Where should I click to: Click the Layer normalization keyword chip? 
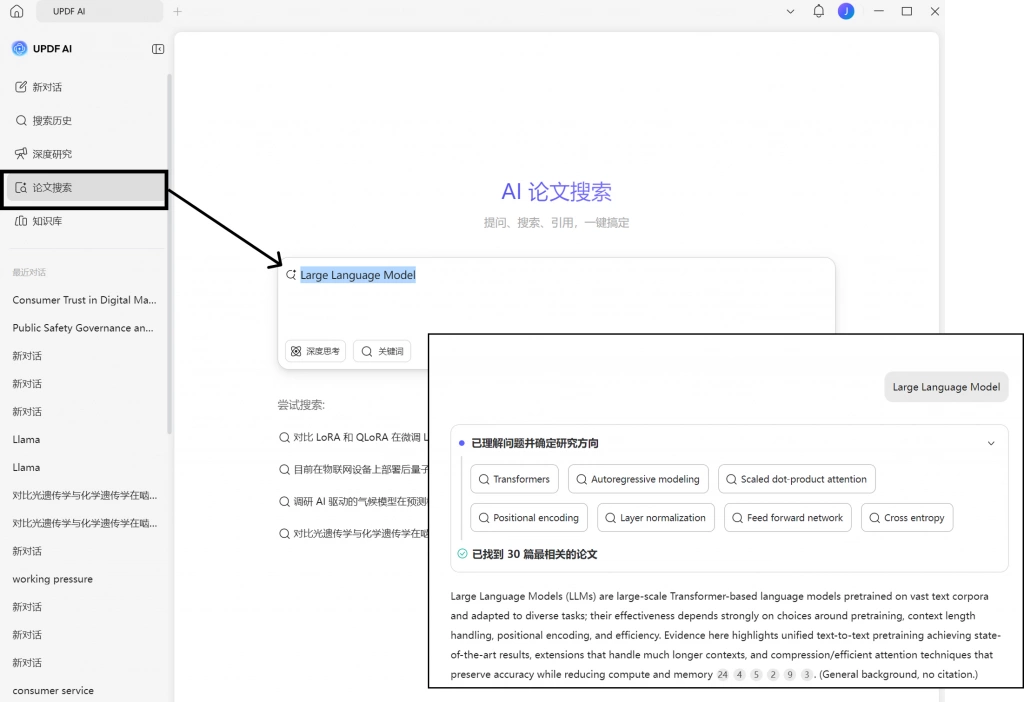pyautogui.click(x=656, y=518)
